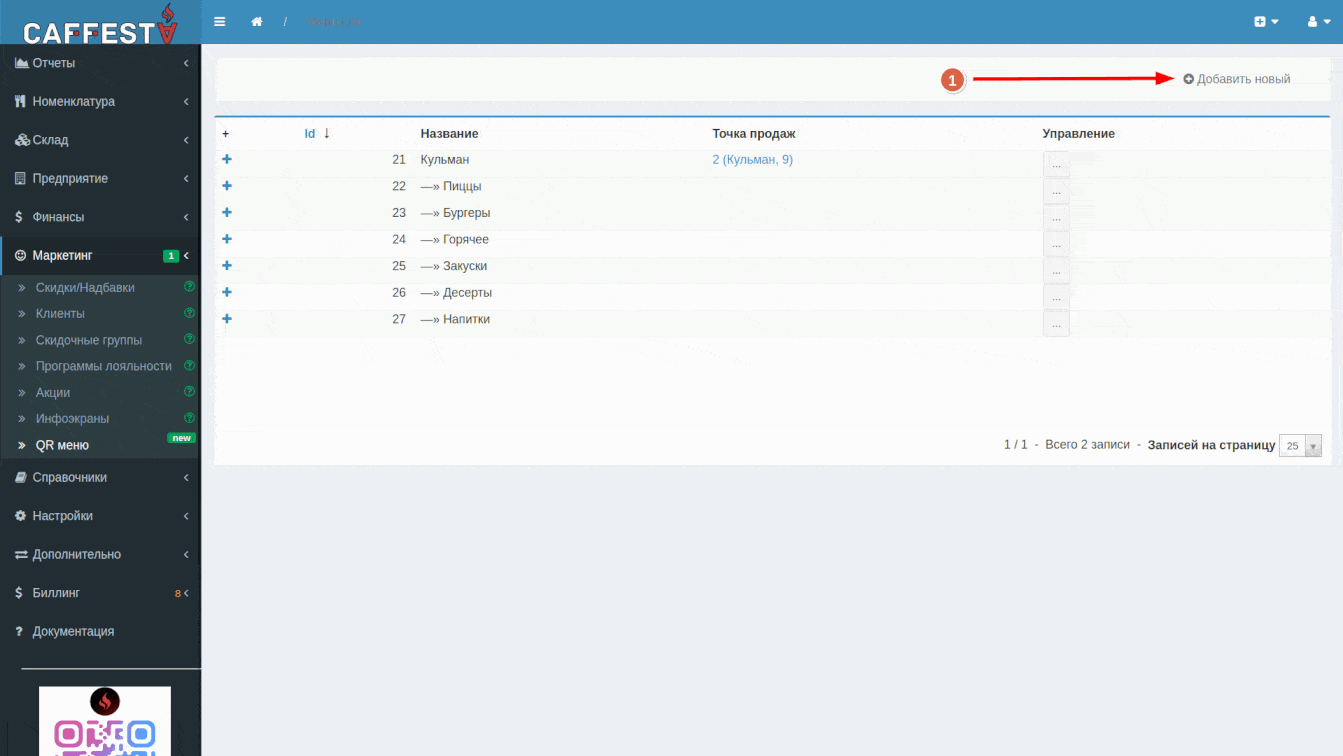Screen dimensions: 1343x756
Task: Expand the Справочники sidebar menu
Action: [x=100, y=477]
